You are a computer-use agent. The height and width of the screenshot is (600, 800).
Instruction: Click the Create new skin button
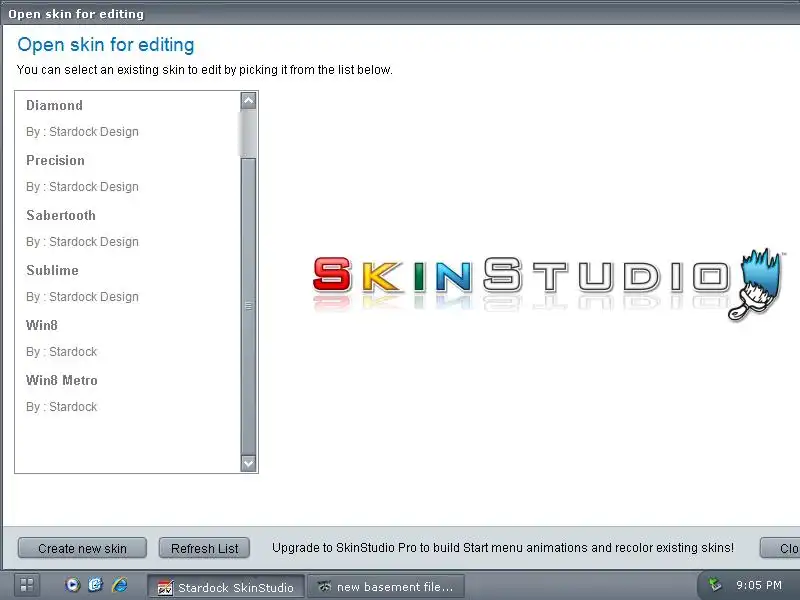coord(82,548)
